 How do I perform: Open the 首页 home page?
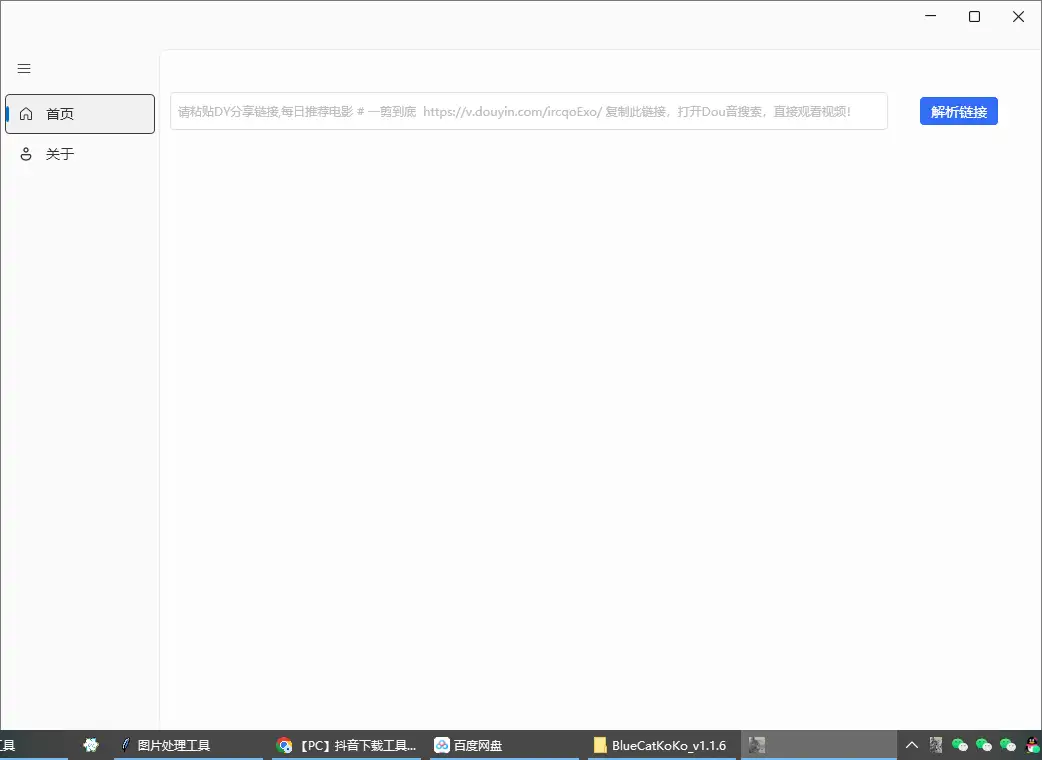point(80,114)
